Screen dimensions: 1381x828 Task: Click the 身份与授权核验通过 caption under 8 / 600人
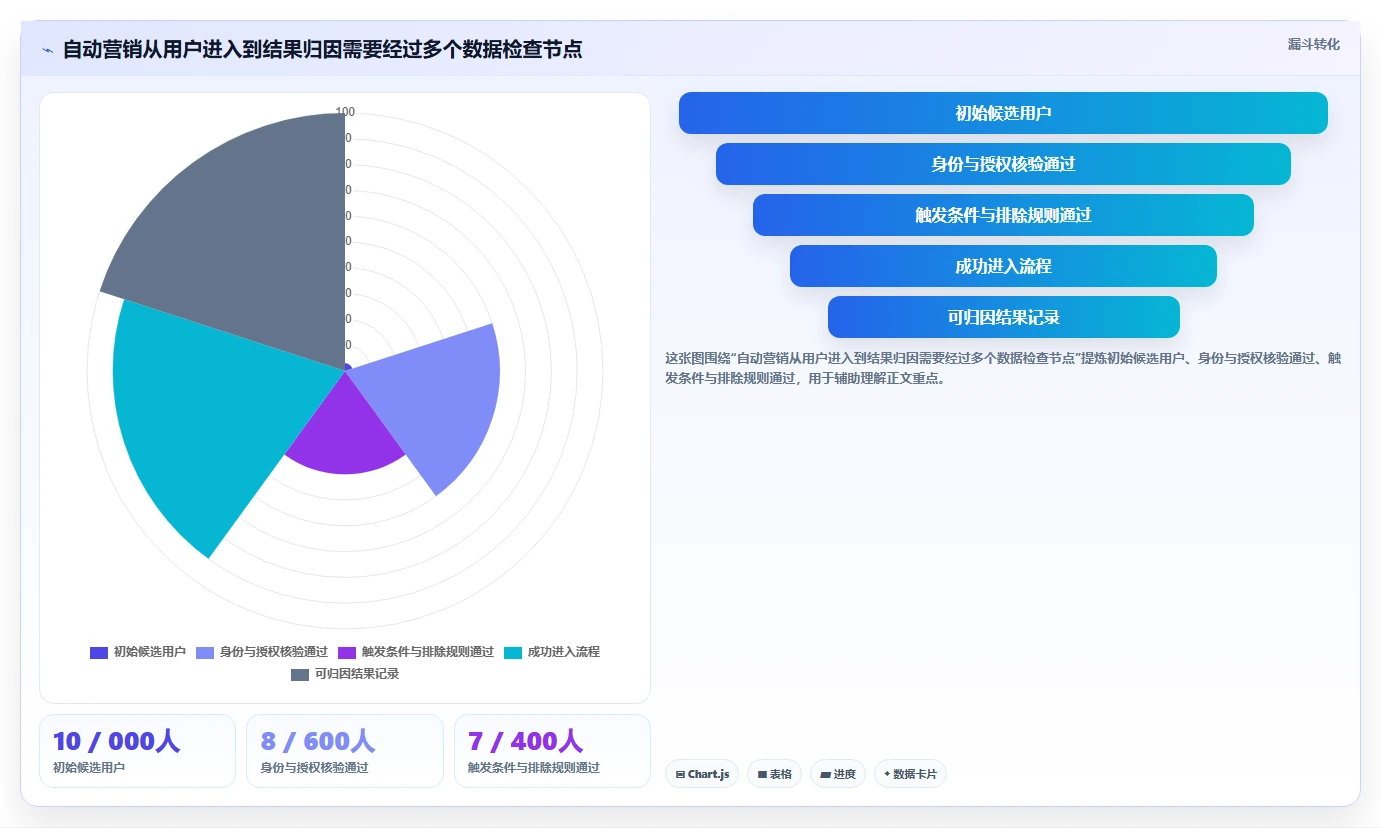pos(314,768)
